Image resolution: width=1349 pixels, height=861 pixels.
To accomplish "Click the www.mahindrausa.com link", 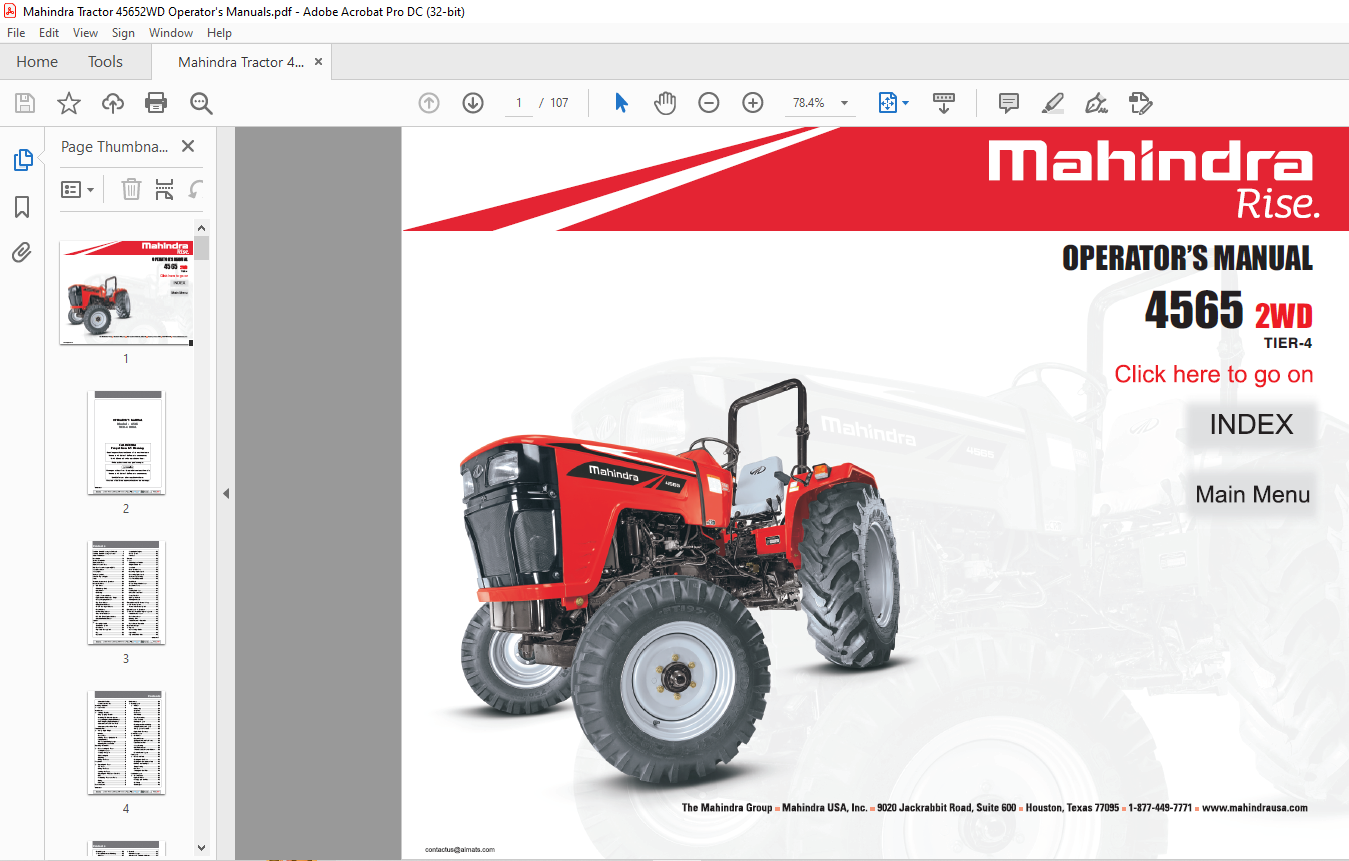I will click(x=1254, y=808).
